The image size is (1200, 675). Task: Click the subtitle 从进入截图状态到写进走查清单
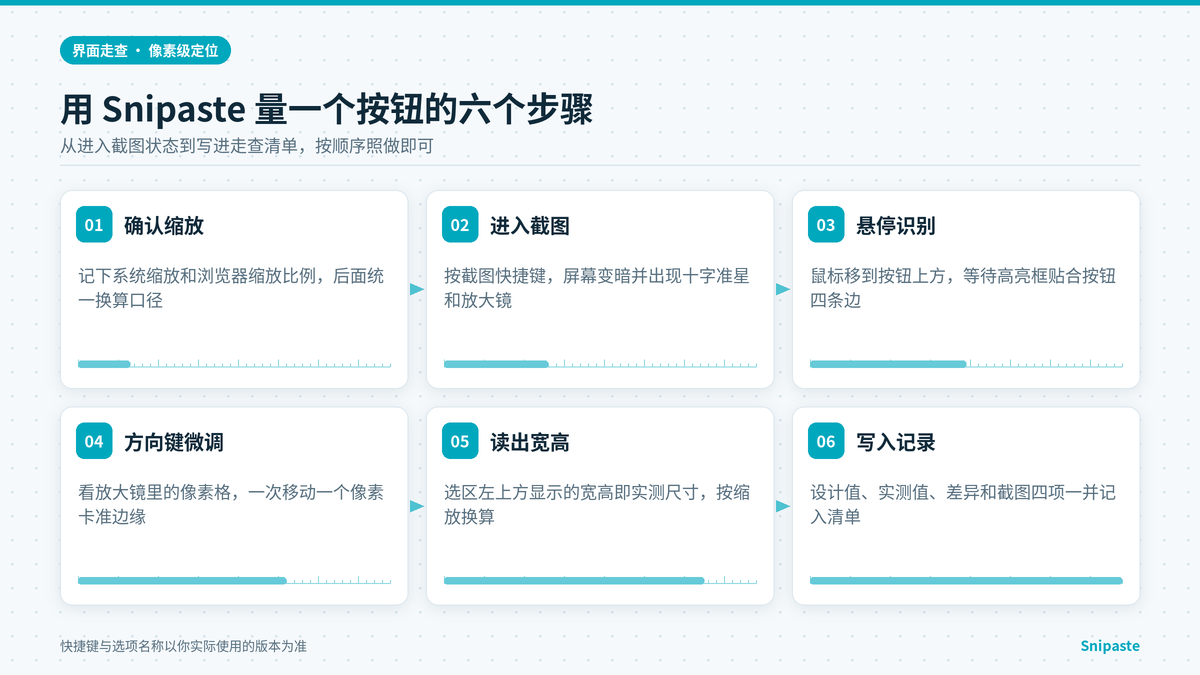coord(246,145)
